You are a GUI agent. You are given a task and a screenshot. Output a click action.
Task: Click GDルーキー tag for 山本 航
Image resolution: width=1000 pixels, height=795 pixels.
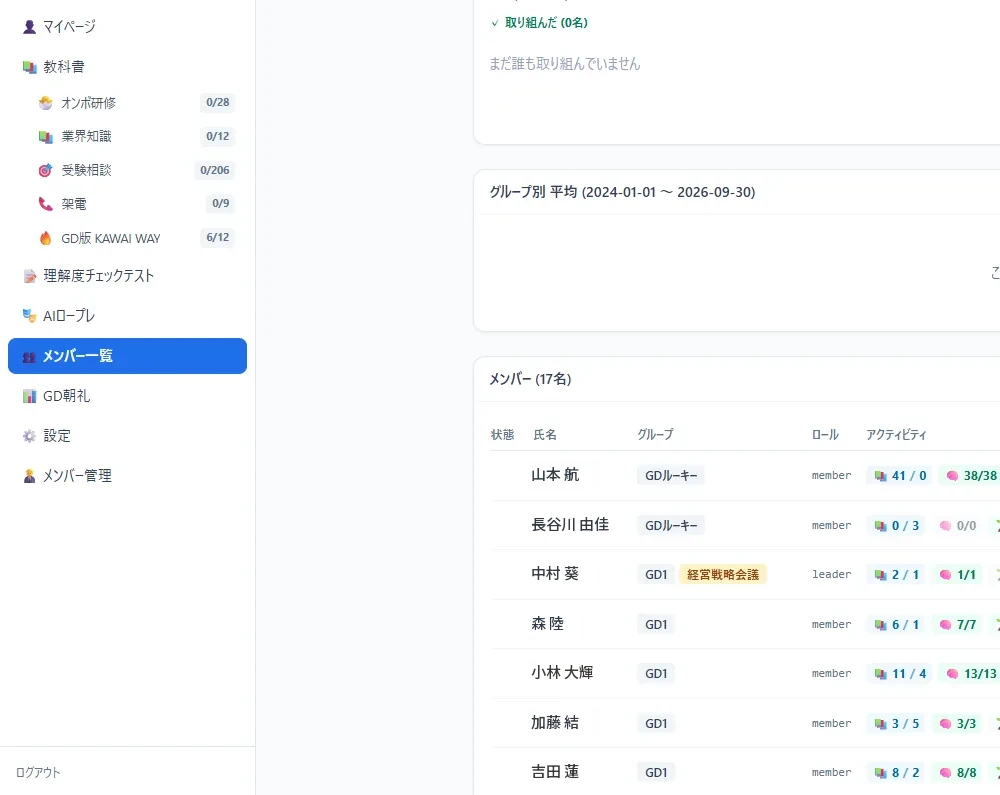point(671,476)
